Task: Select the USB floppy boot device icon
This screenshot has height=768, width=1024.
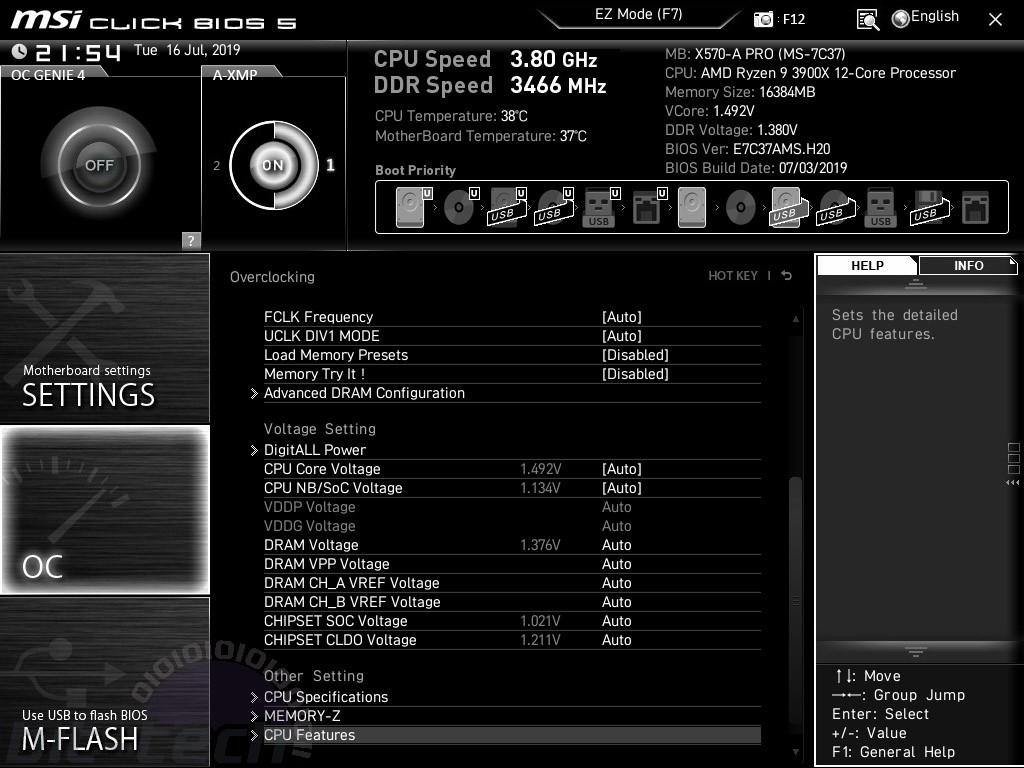Action: 928,208
